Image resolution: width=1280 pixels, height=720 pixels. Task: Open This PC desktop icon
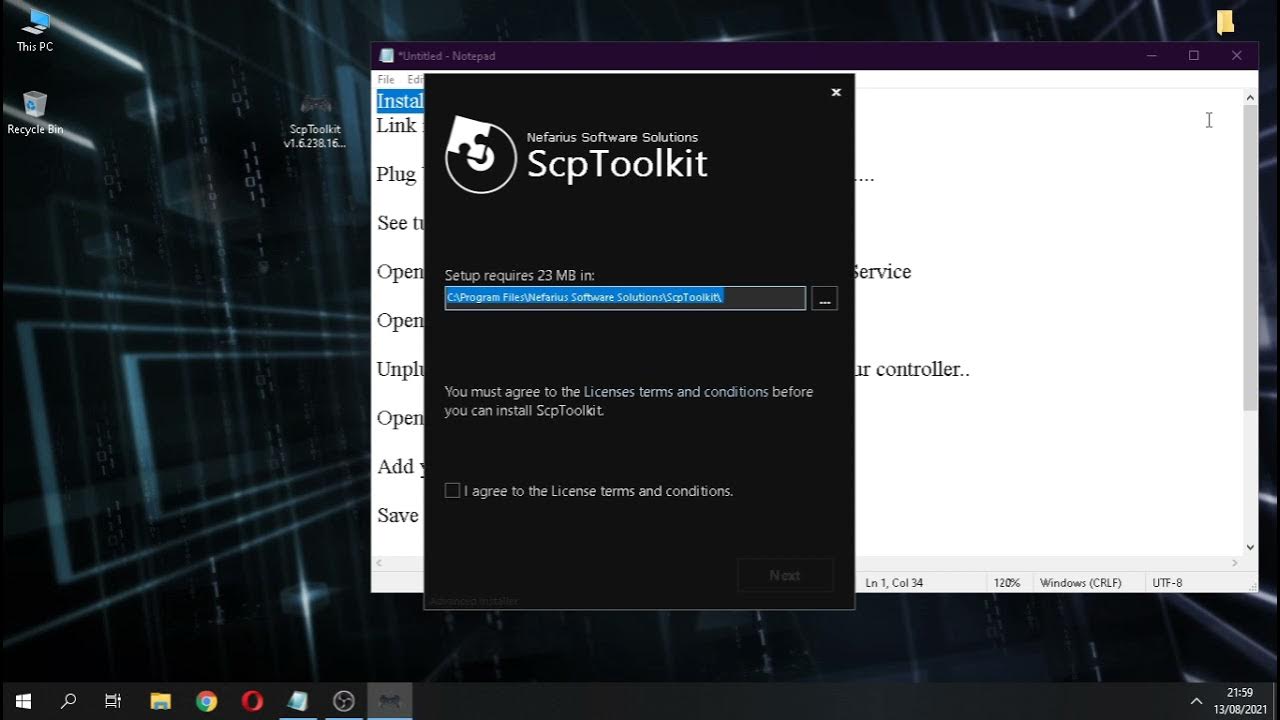coord(35,30)
